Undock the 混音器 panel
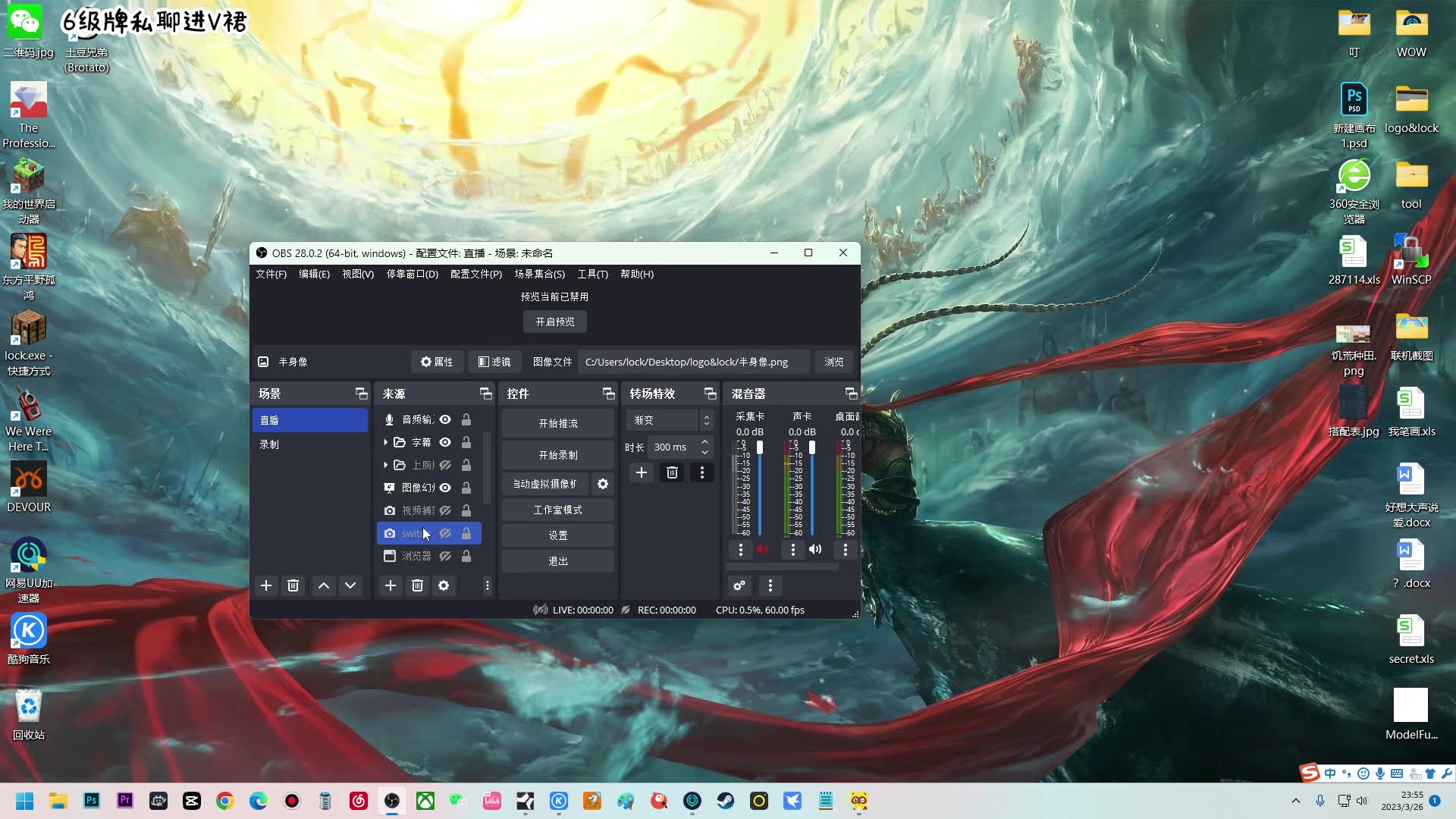Screen dimensions: 1456x819 click(x=851, y=394)
